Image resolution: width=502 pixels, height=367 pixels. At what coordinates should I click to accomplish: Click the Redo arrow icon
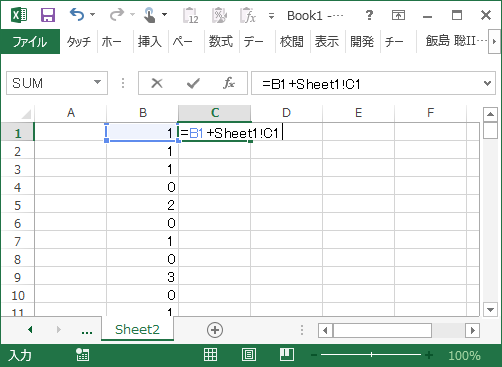click(x=117, y=15)
